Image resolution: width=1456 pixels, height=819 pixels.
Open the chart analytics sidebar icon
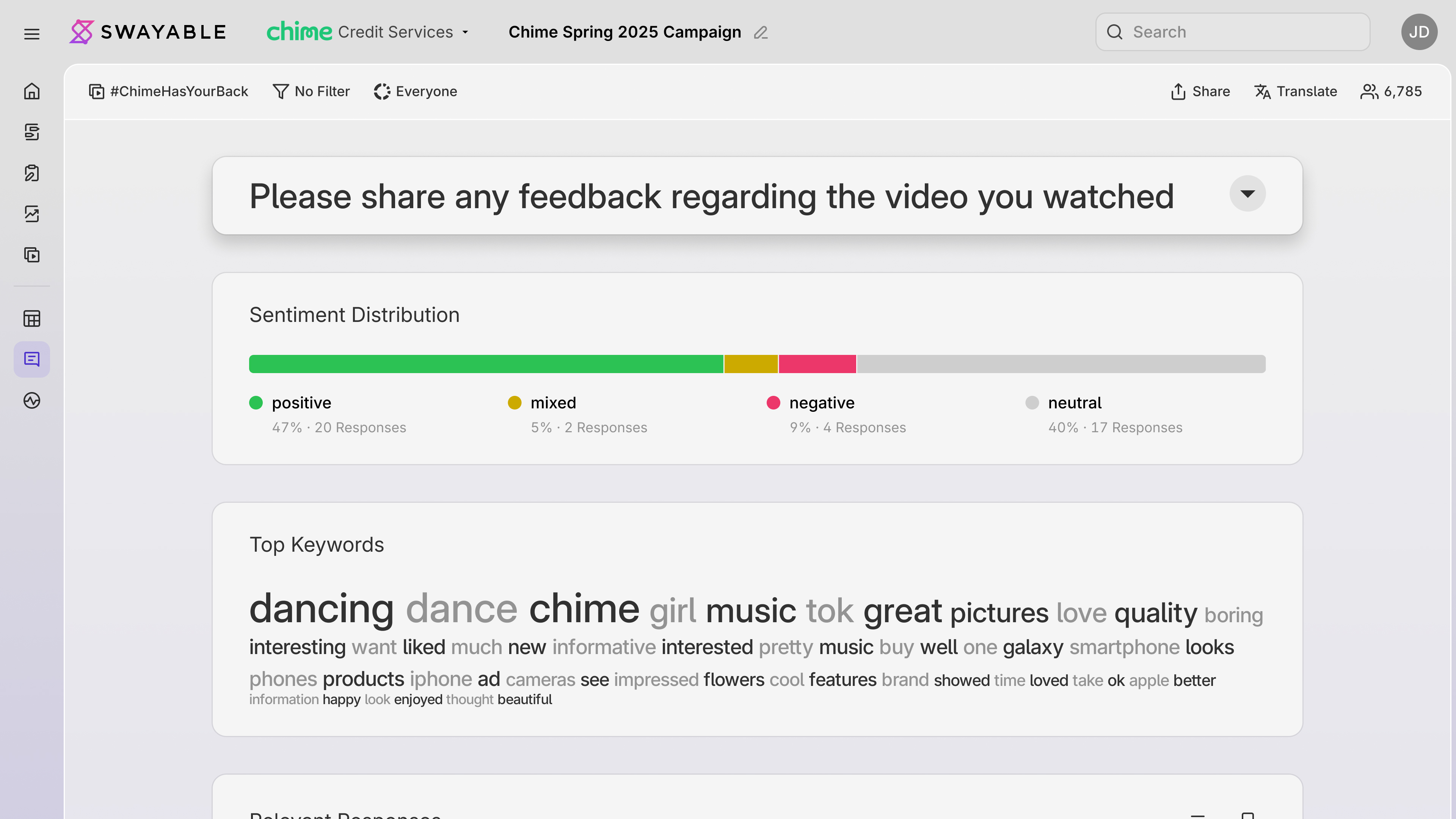pyautogui.click(x=31, y=214)
